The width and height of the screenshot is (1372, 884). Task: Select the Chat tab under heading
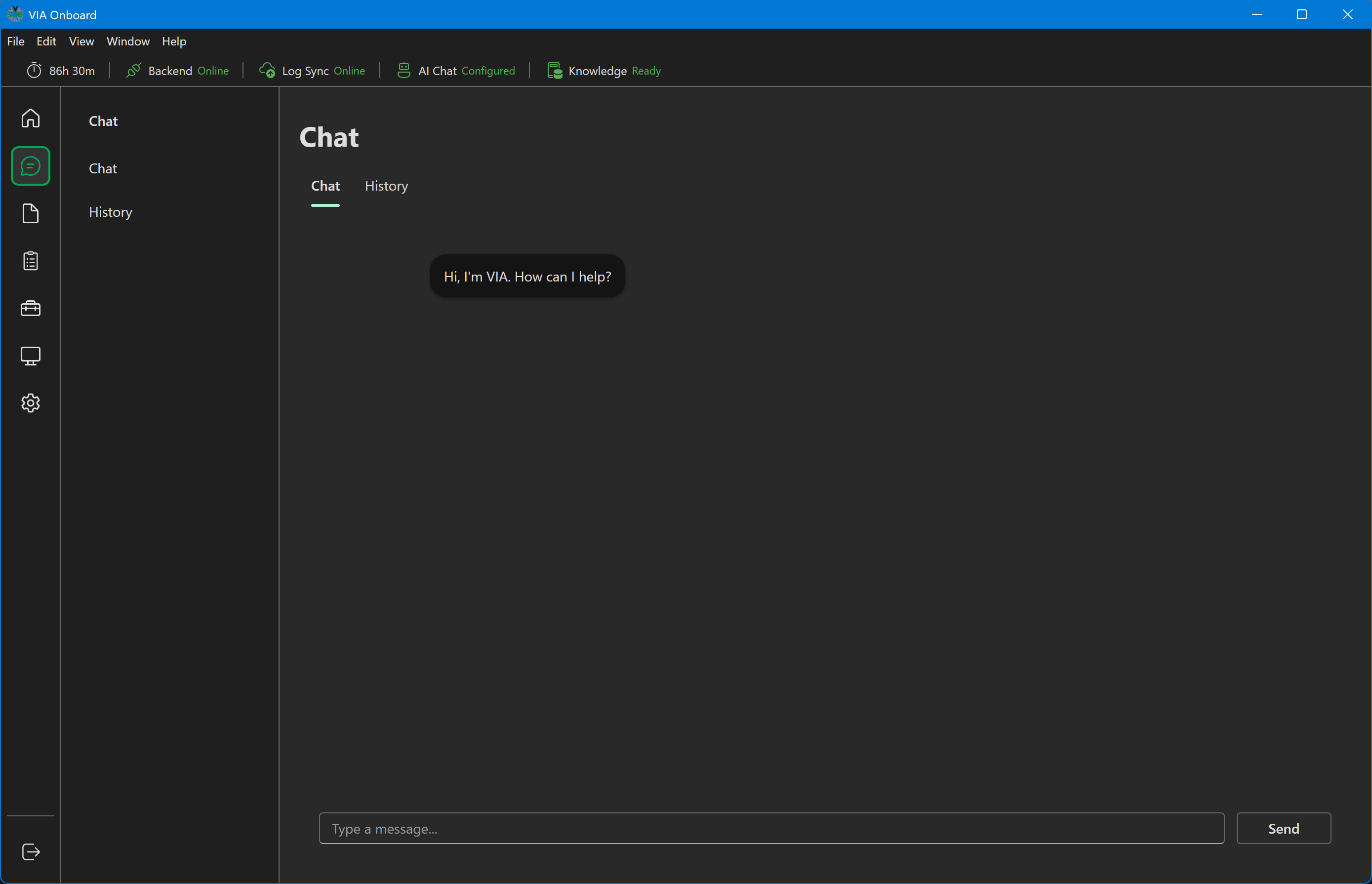(325, 186)
